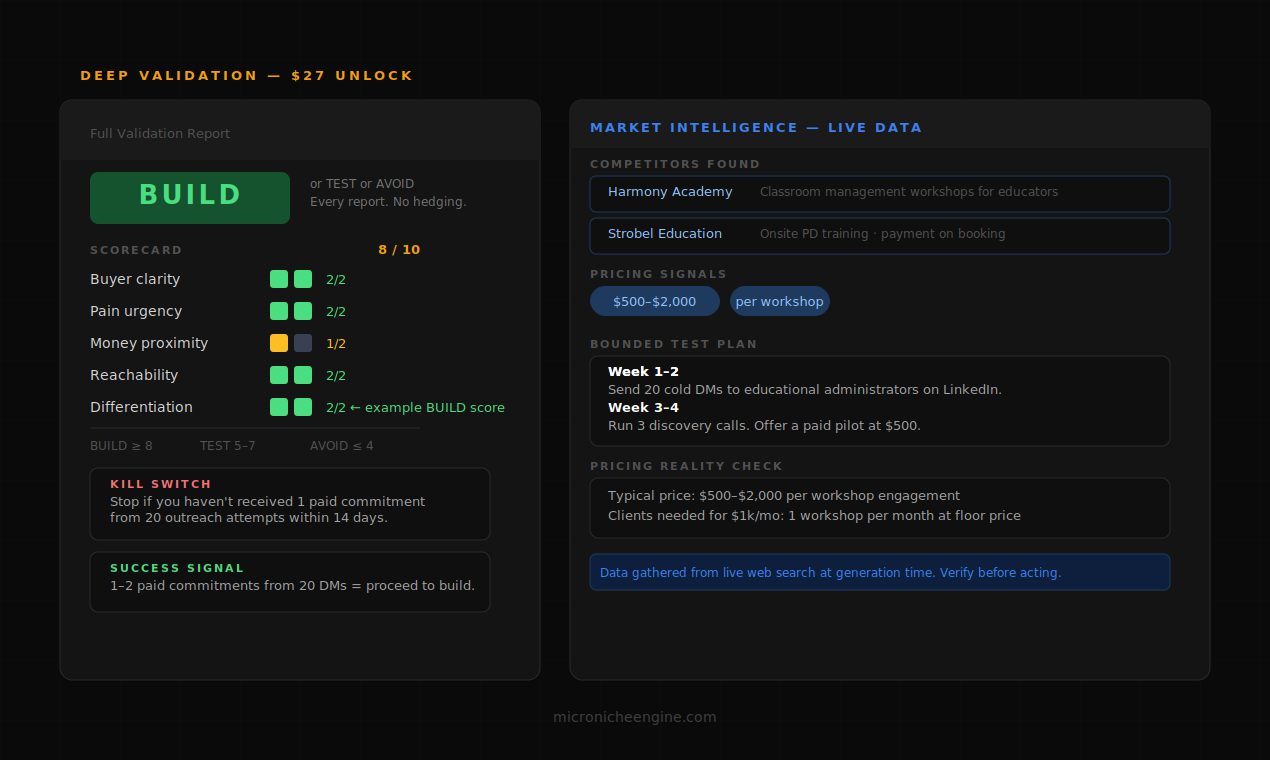Click the Full Validation Report title
The width and height of the screenshot is (1270, 760).
tap(160, 134)
